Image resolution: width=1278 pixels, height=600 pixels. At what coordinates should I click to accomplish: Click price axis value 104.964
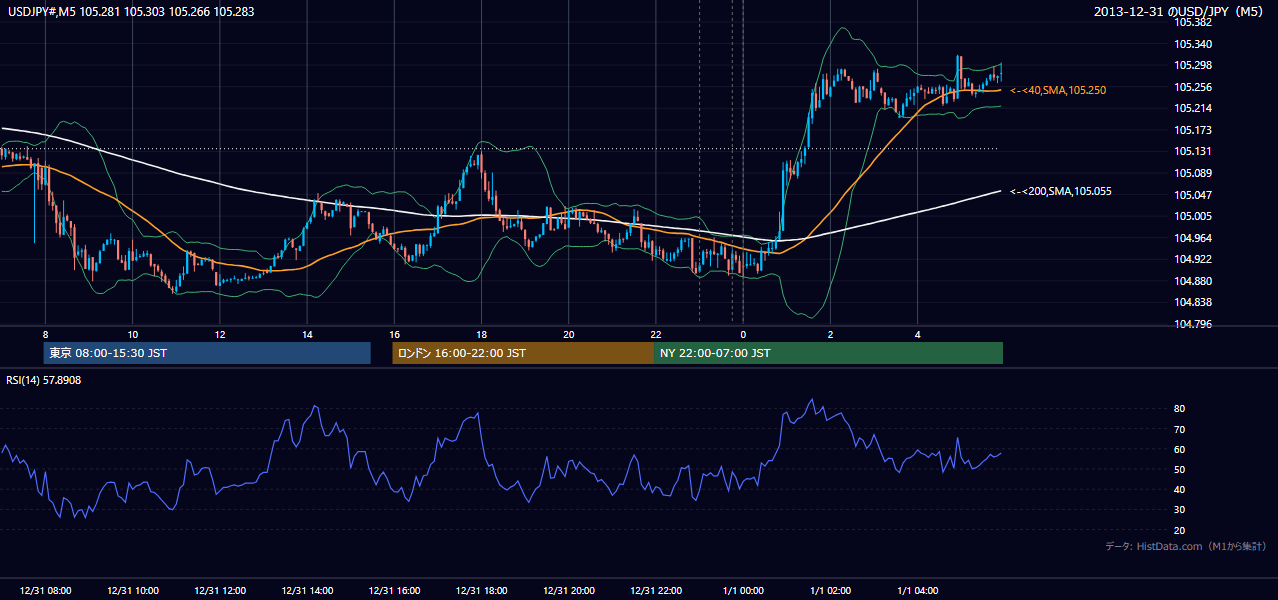1193,238
